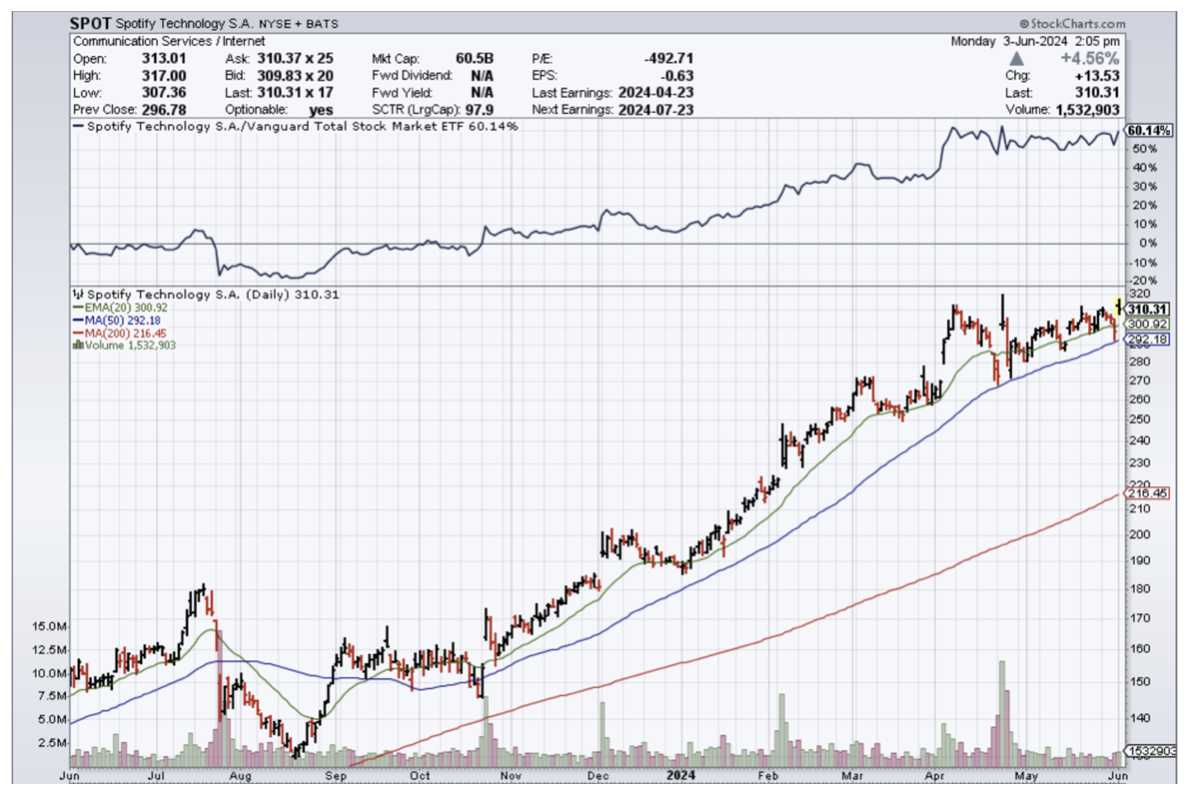Image resolution: width=1186 pixels, height=798 pixels.
Task: Click the 292.18 moving average axis tag
Action: click(1147, 340)
